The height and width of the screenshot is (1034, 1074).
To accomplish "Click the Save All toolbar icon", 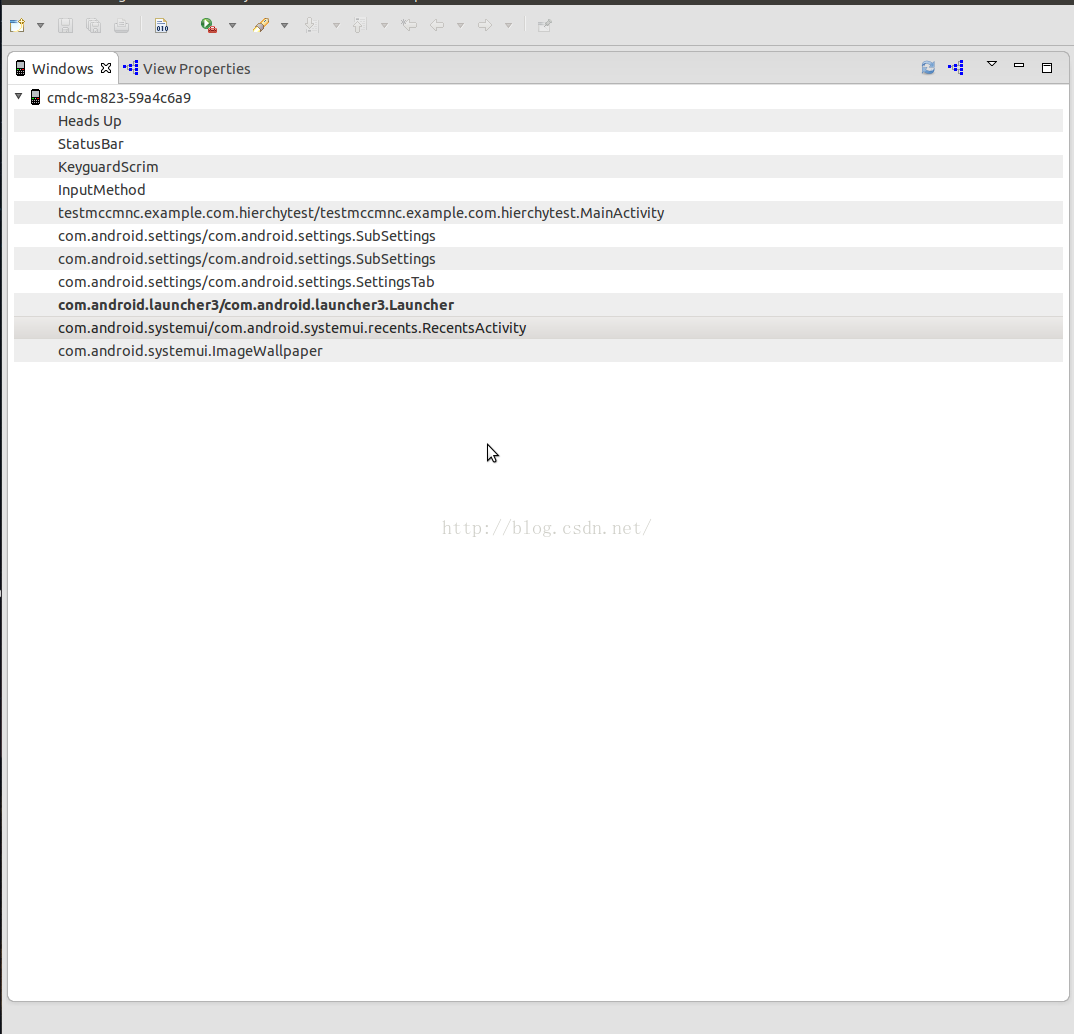I will point(93,25).
